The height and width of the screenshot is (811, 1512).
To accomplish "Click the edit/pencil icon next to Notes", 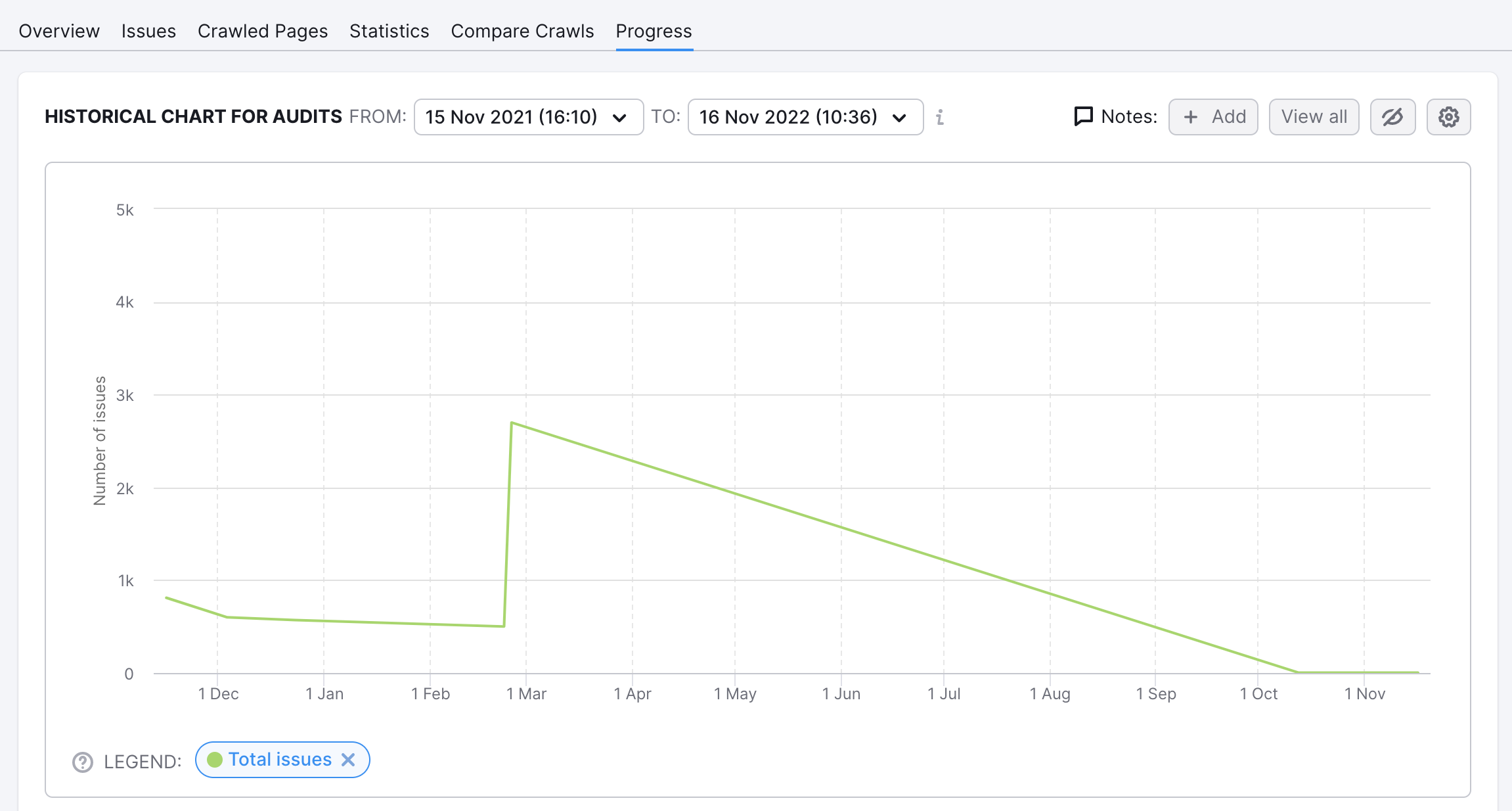I will coord(1392,117).
